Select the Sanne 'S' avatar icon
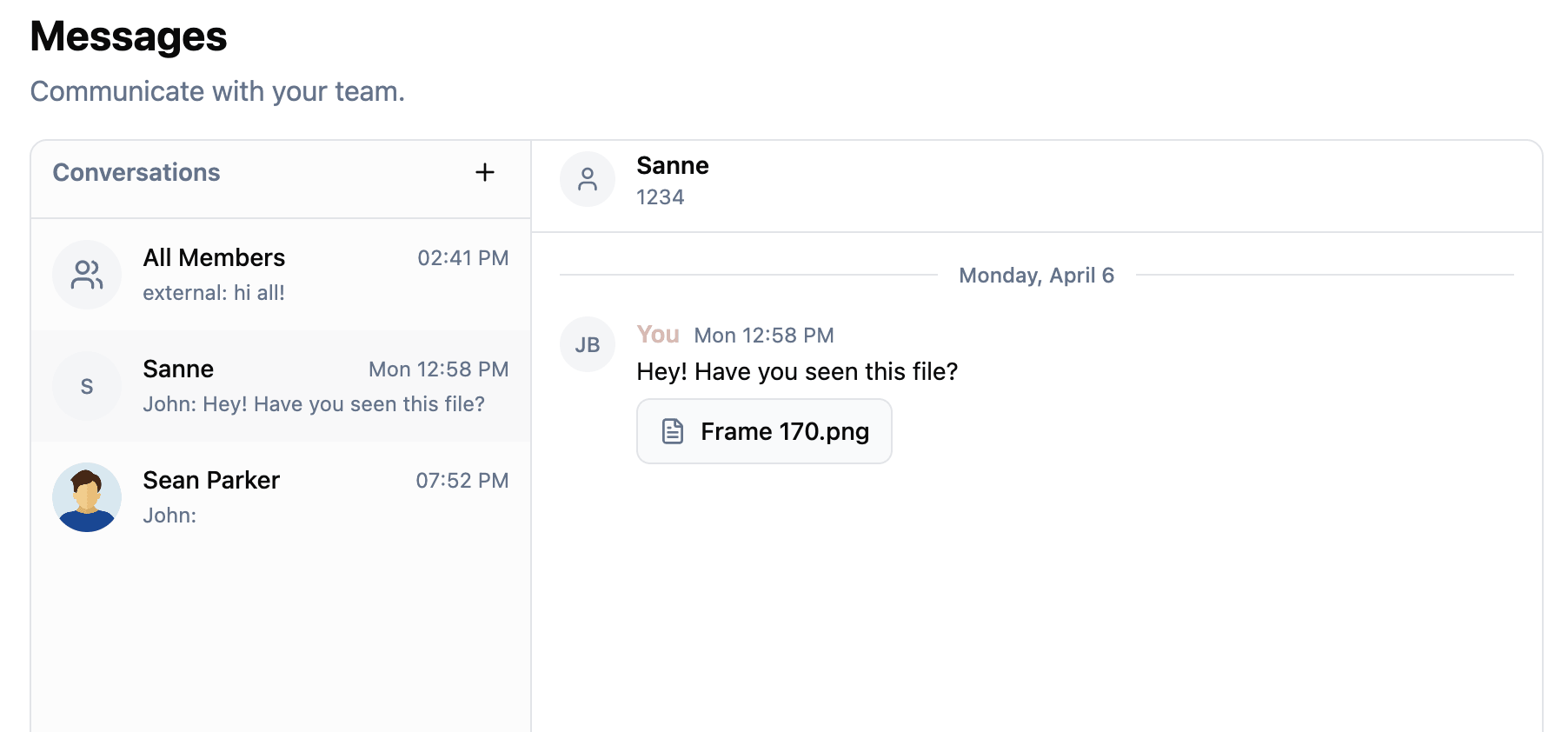Viewport: 1568px width, 732px height. click(x=87, y=385)
